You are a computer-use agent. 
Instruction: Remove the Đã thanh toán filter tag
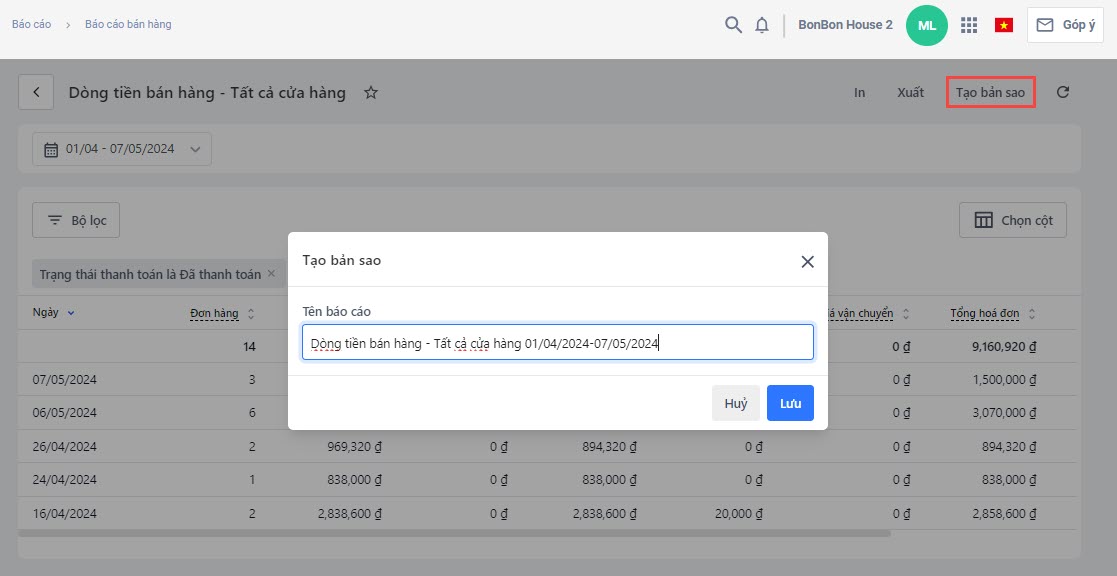(271, 273)
